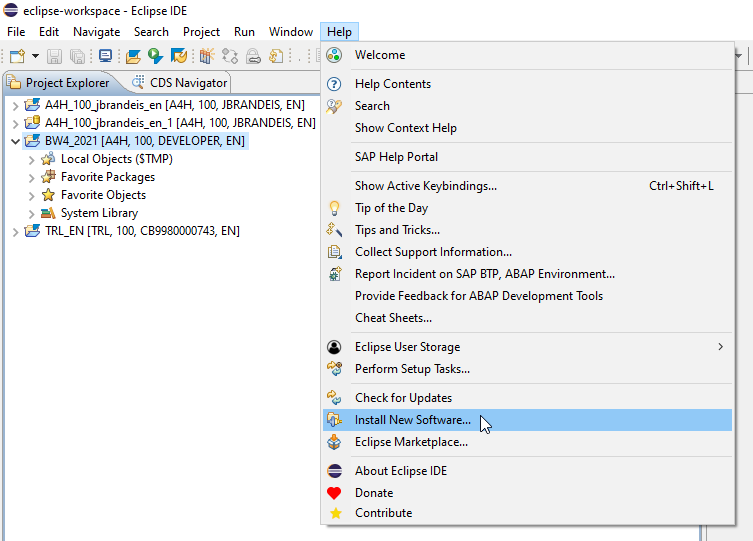Expand Local Objects ($TMP) node
This screenshot has height=541, width=753.
click(x=31, y=160)
